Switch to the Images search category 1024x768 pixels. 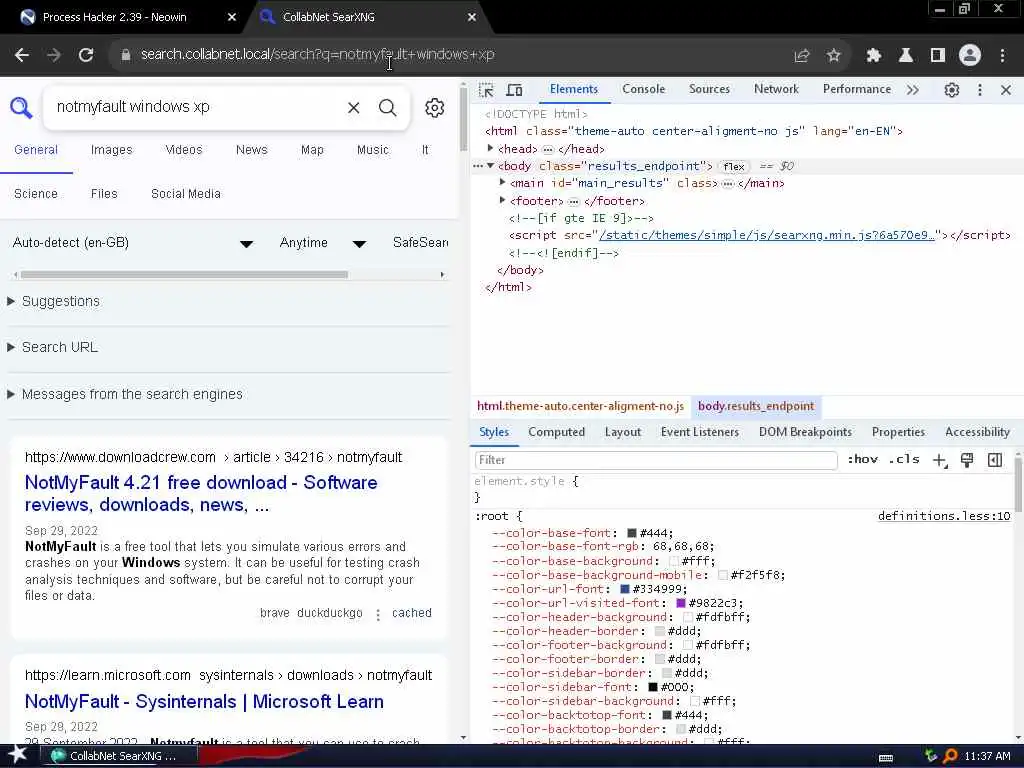pyautogui.click(x=112, y=150)
